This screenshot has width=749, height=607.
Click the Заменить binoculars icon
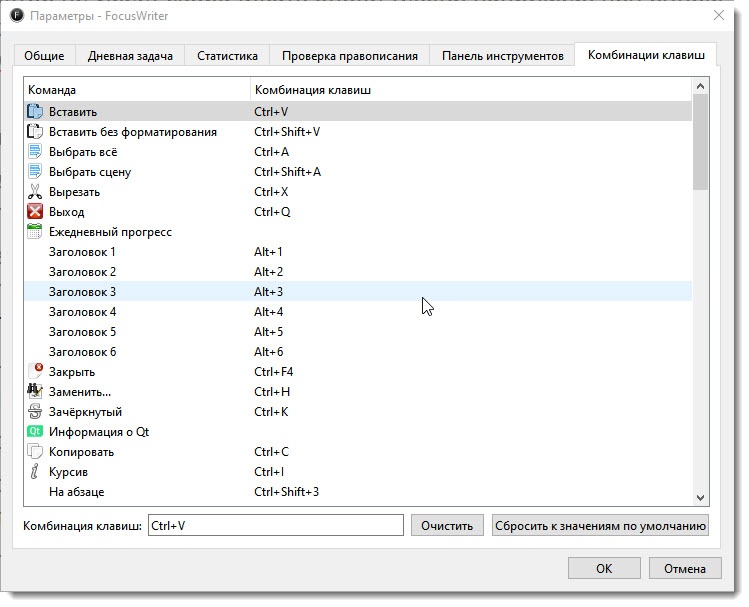click(35, 392)
